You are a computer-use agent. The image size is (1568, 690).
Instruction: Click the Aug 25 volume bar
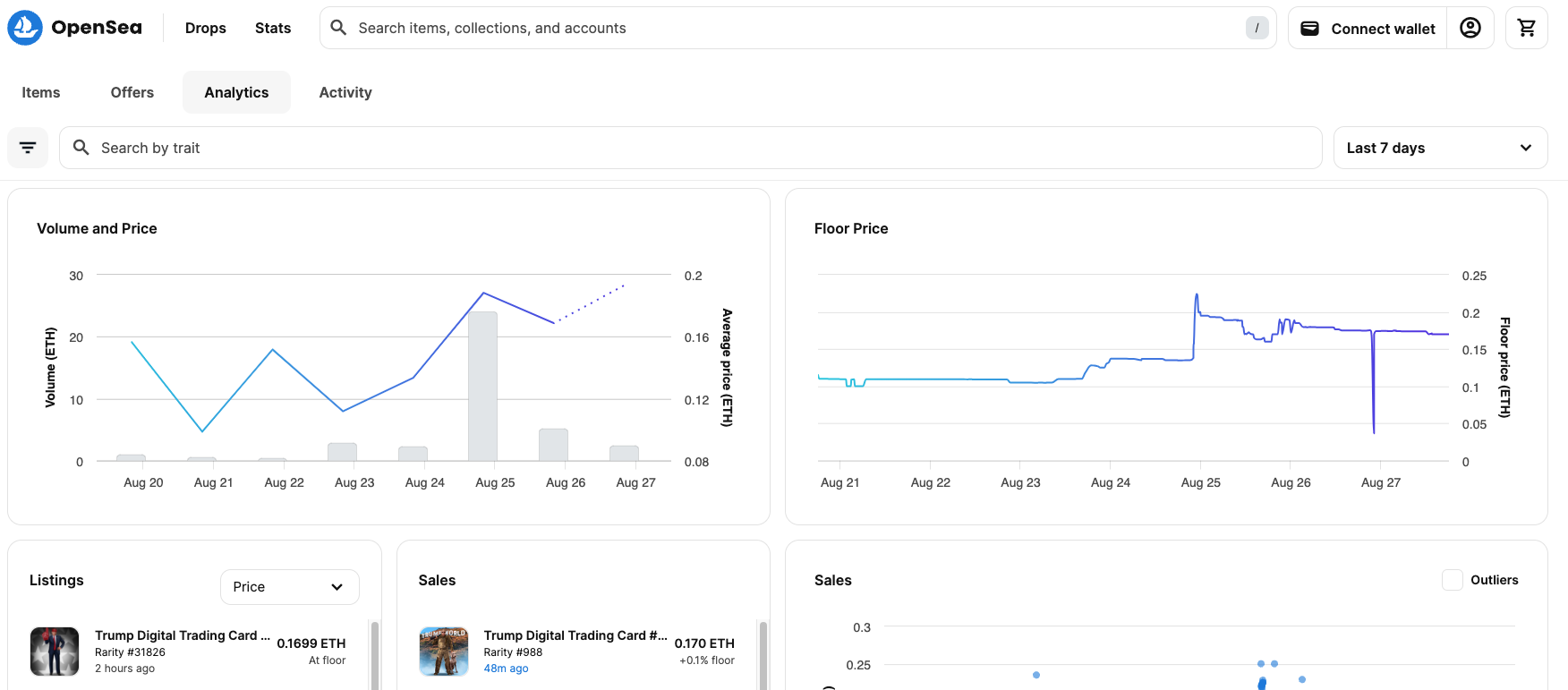coord(482,386)
